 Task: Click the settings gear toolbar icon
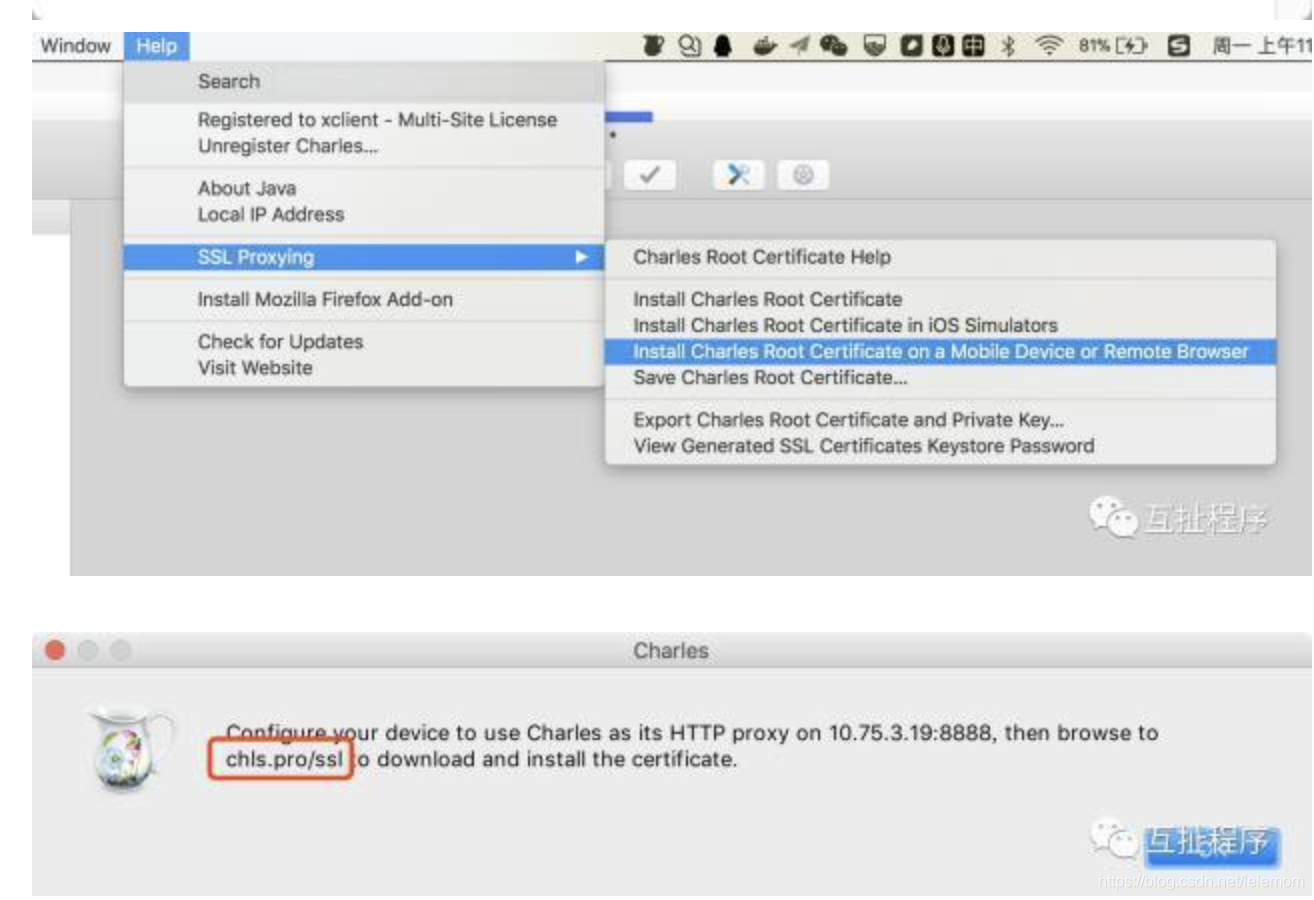tap(804, 176)
